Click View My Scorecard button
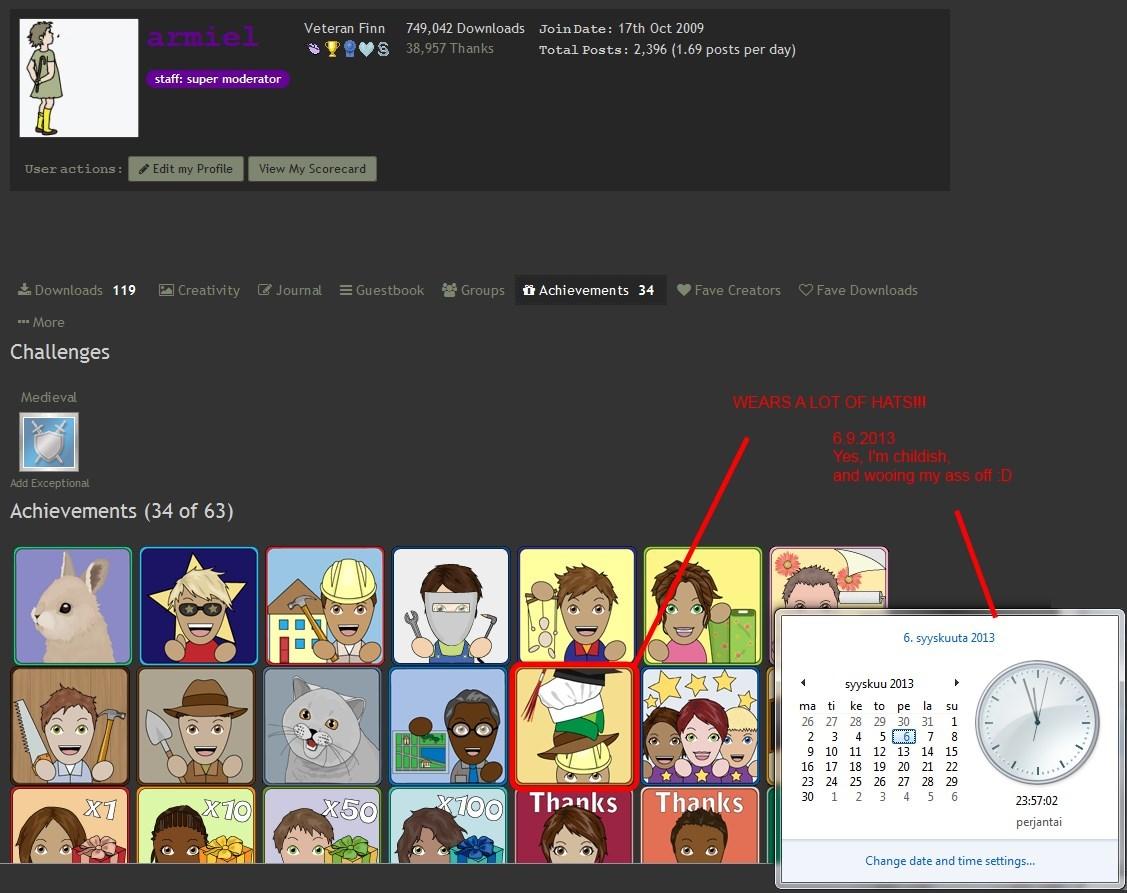The height and width of the screenshot is (893, 1127). point(313,169)
